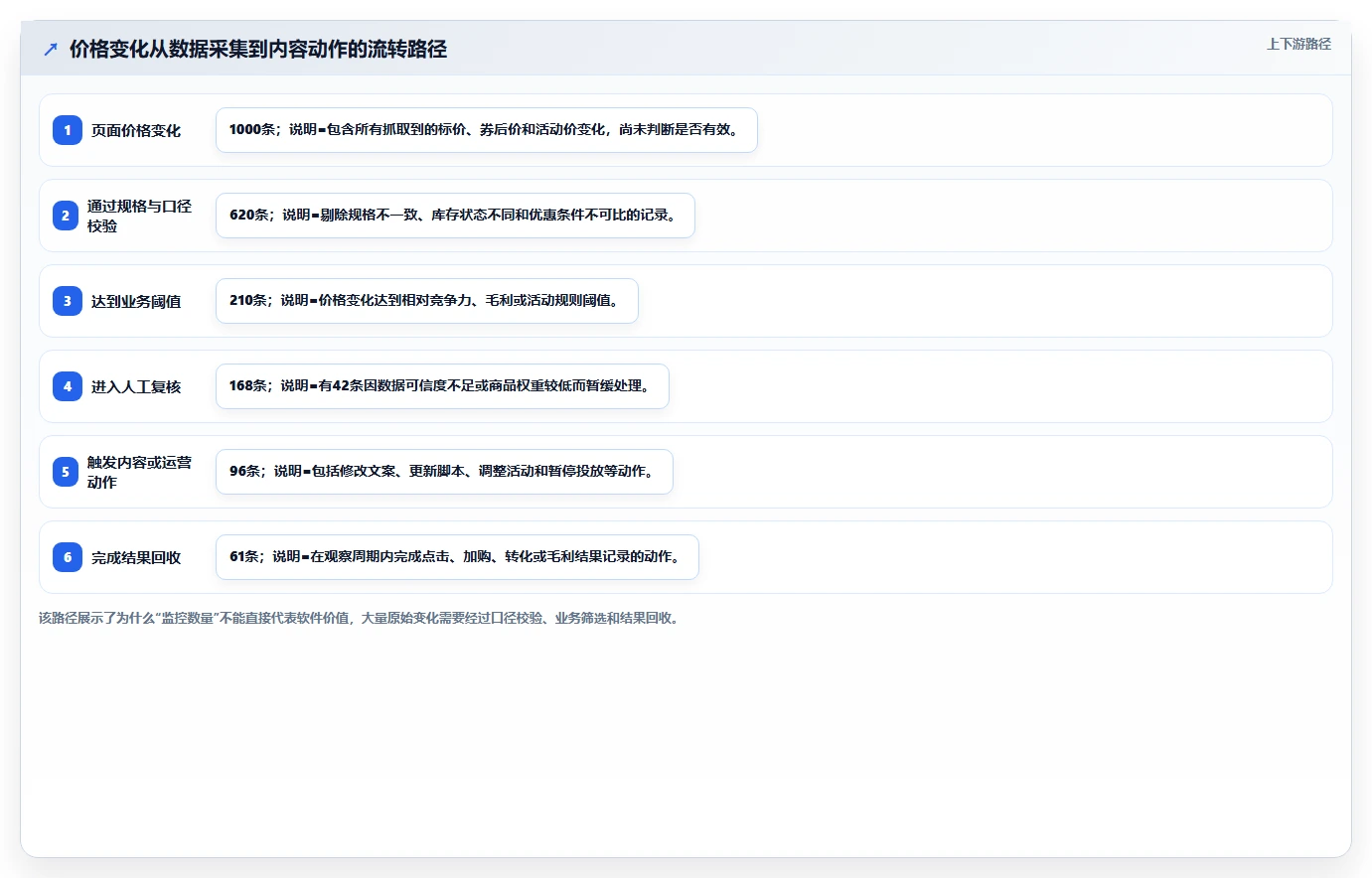Select step badge 1 页面价格变化

68,130
